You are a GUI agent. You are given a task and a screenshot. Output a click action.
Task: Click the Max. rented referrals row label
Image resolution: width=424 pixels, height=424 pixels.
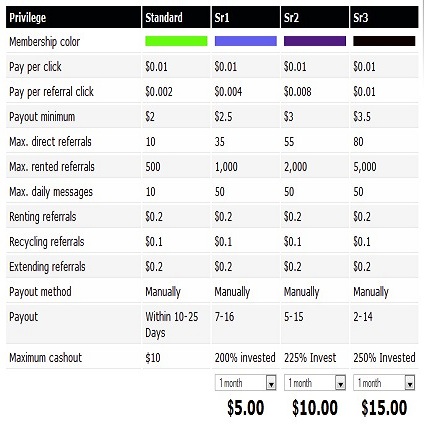pyautogui.click(x=52, y=166)
